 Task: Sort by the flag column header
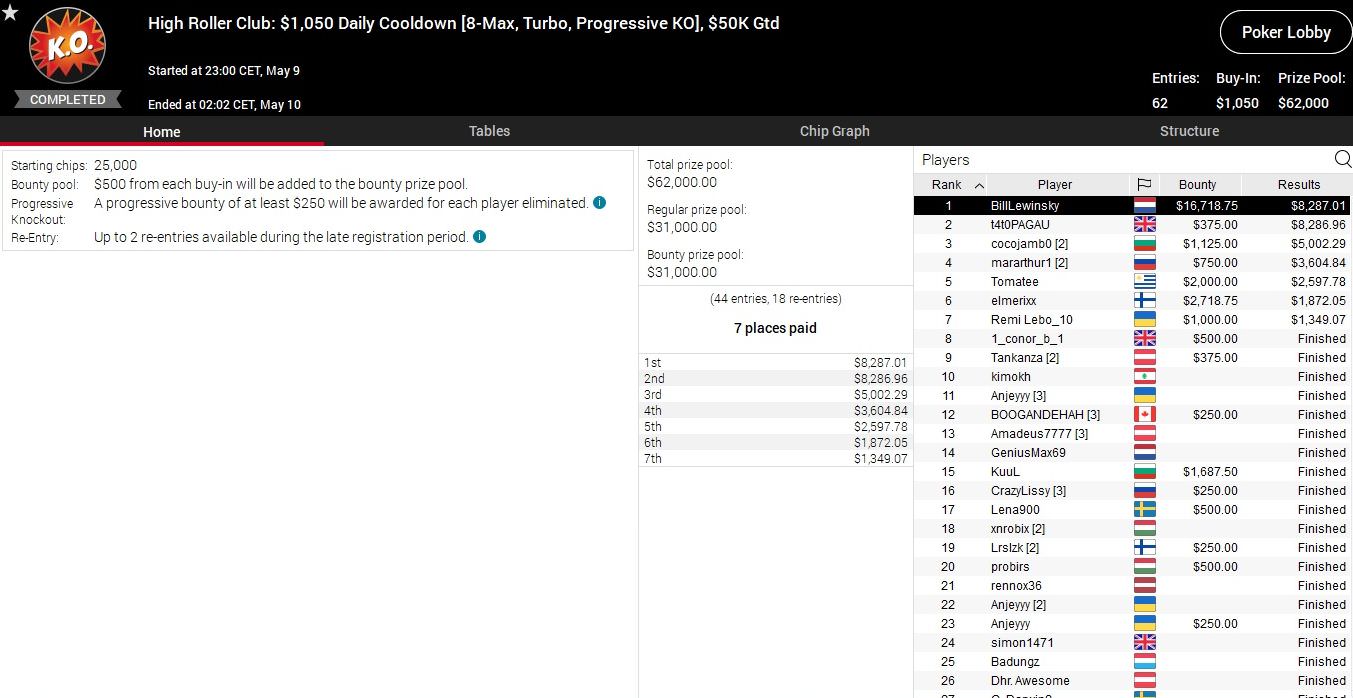click(x=1144, y=185)
